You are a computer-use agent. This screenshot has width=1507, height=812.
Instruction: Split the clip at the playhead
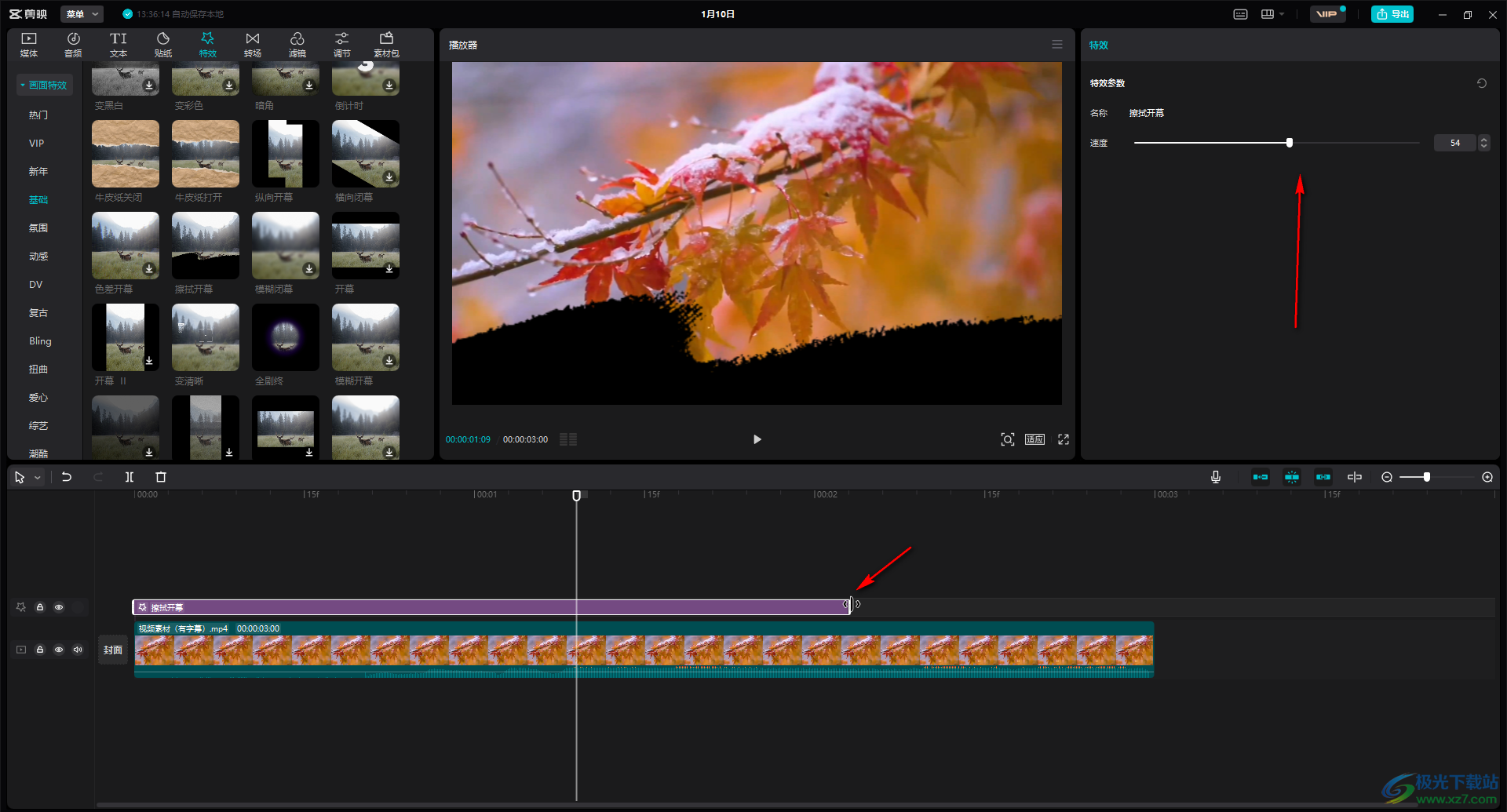(130, 477)
